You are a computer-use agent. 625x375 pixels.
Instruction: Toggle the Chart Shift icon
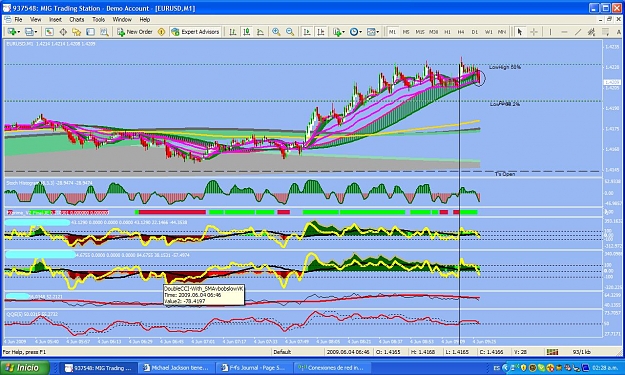pos(321,32)
